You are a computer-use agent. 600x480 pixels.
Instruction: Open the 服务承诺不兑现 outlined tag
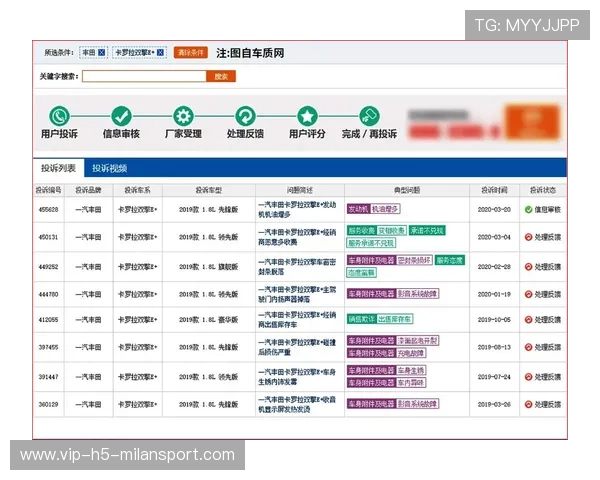[x=371, y=243]
